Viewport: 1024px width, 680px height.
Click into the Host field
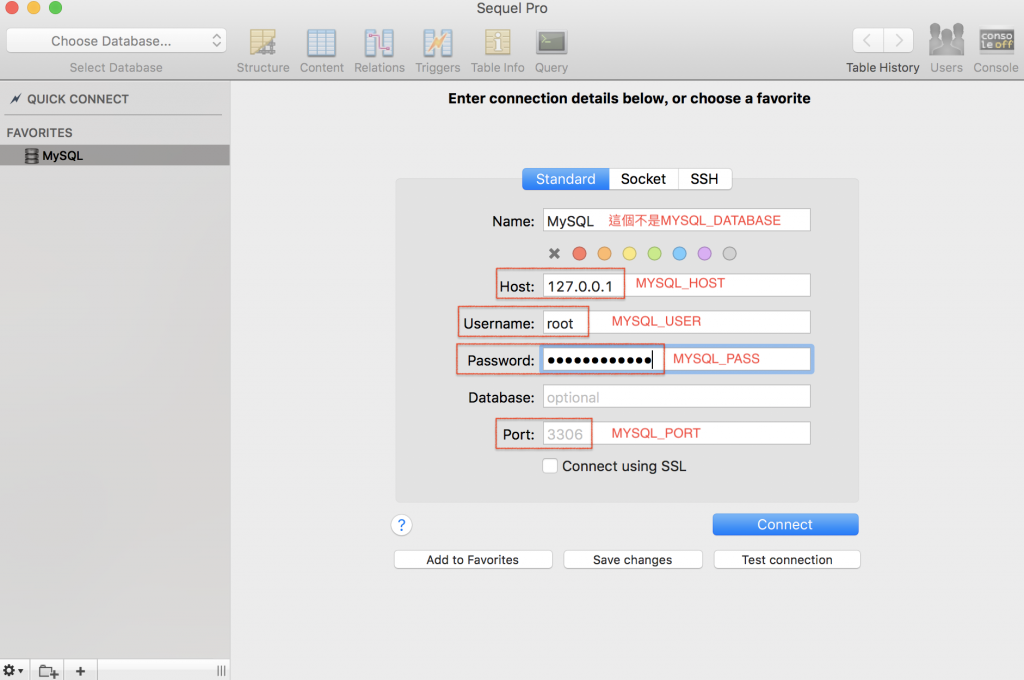677,285
